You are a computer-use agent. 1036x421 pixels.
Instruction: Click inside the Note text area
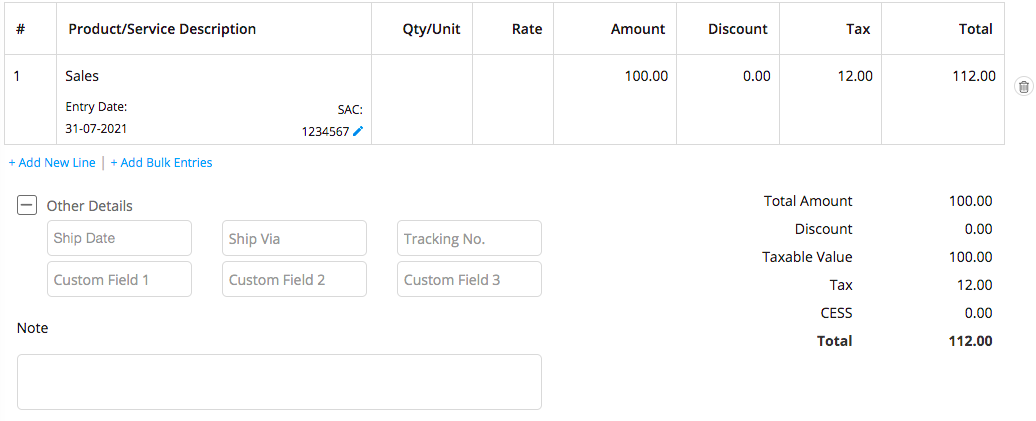tap(279, 381)
